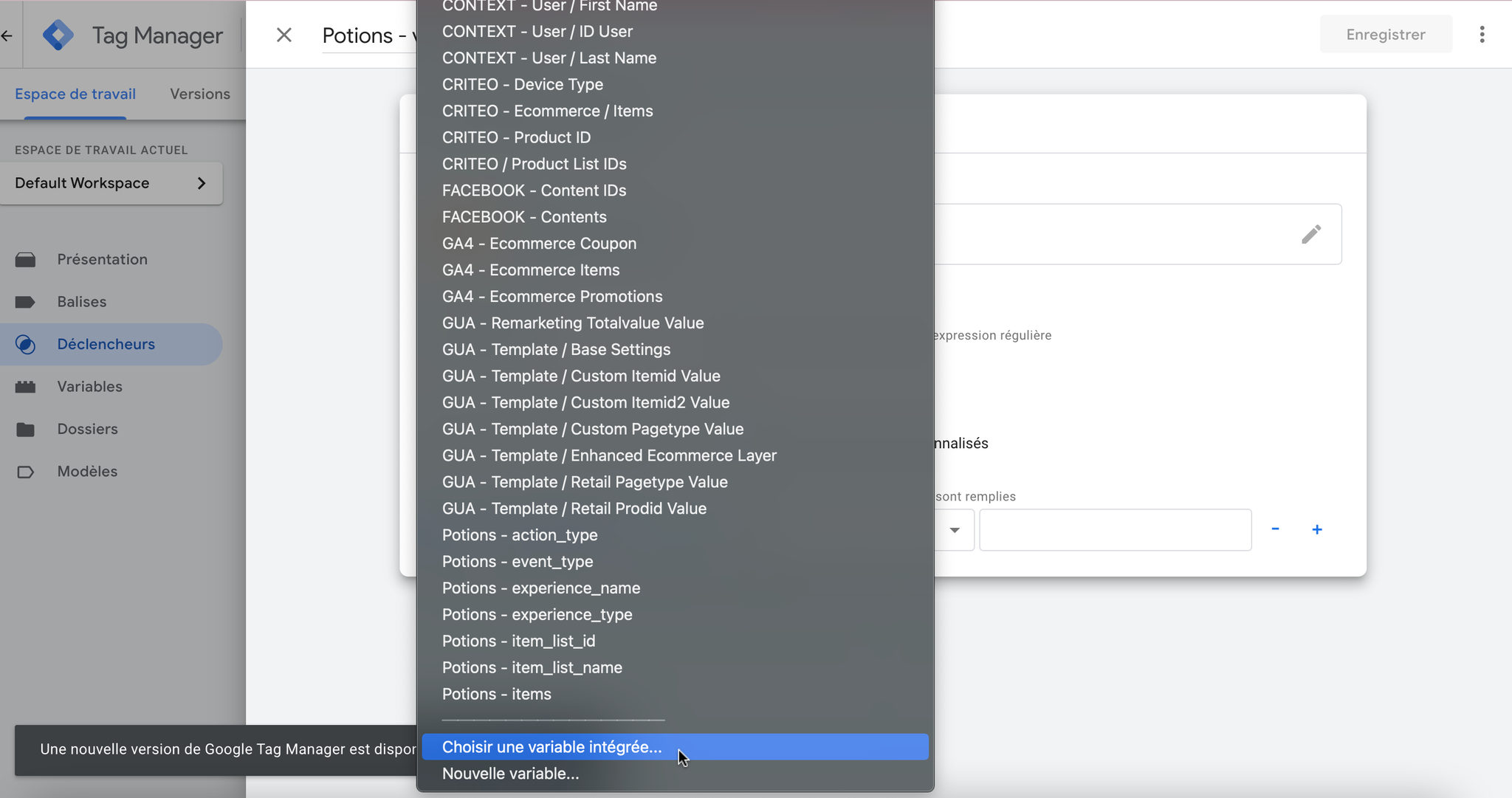The height and width of the screenshot is (798, 1512).
Task: Select Default Workspace selector
Action: [111, 183]
